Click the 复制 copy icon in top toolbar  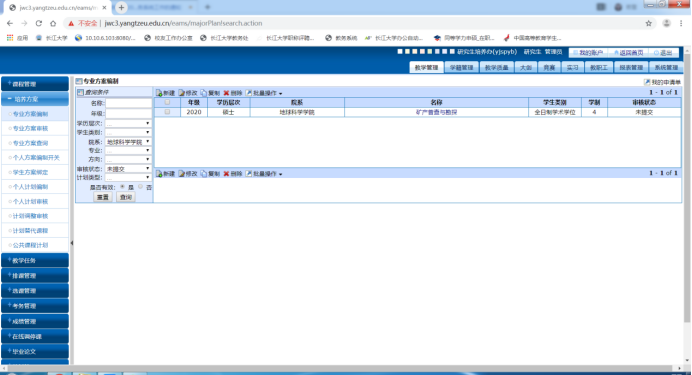(203, 93)
